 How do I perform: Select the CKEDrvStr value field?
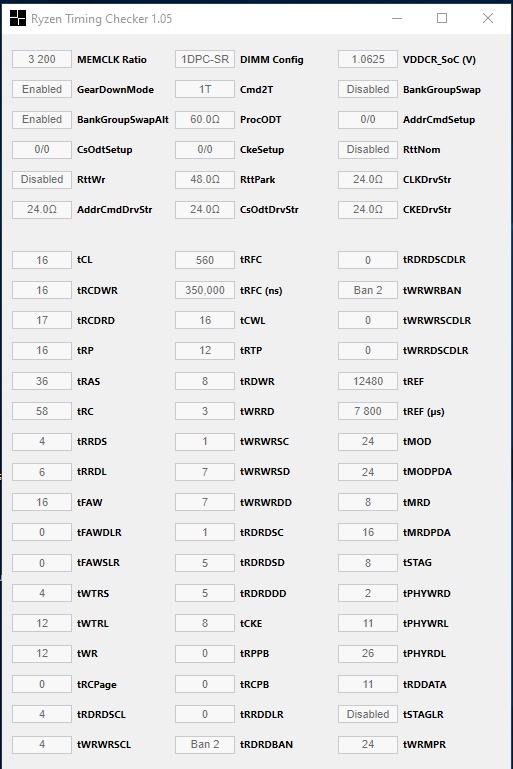click(368, 209)
